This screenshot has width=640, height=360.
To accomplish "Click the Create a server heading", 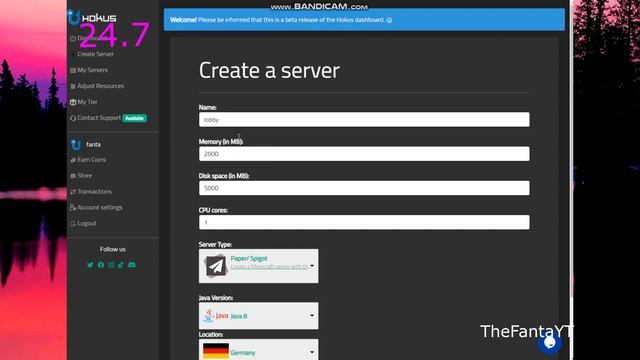I will coord(269,70).
